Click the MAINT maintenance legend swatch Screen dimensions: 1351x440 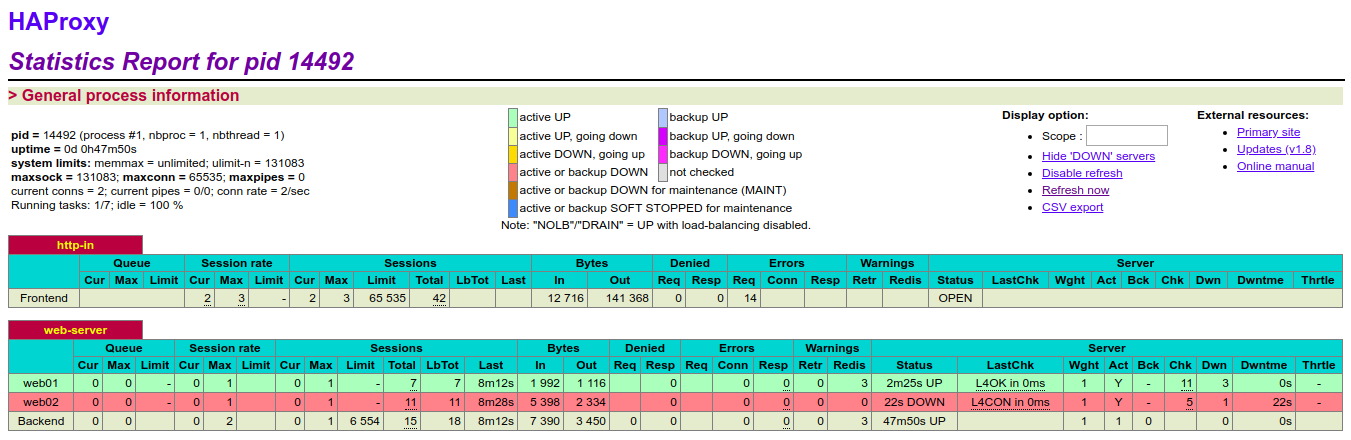tap(513, 190)
